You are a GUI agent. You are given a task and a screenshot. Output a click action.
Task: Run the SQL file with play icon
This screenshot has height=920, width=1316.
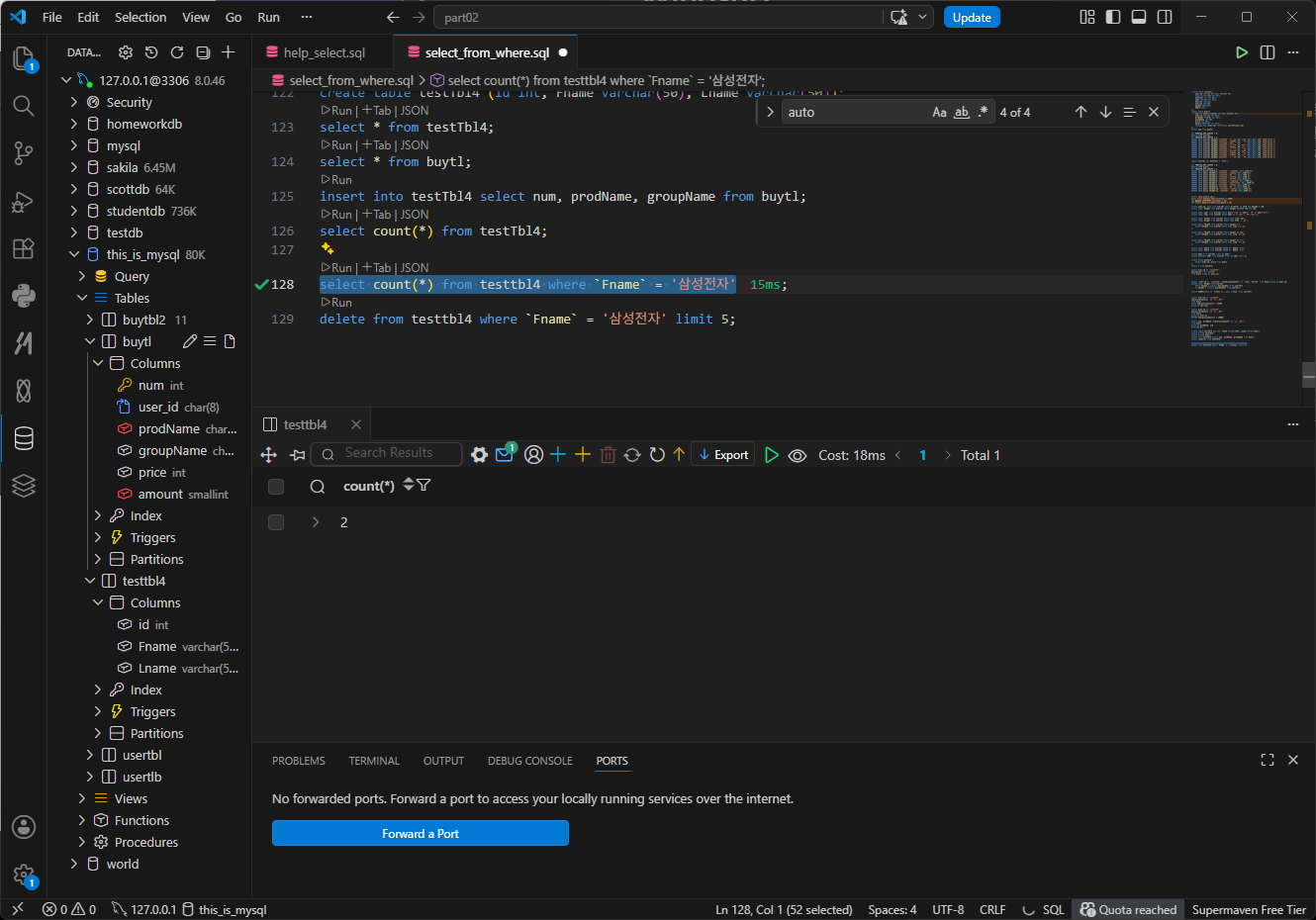[x=1242, y=52]
